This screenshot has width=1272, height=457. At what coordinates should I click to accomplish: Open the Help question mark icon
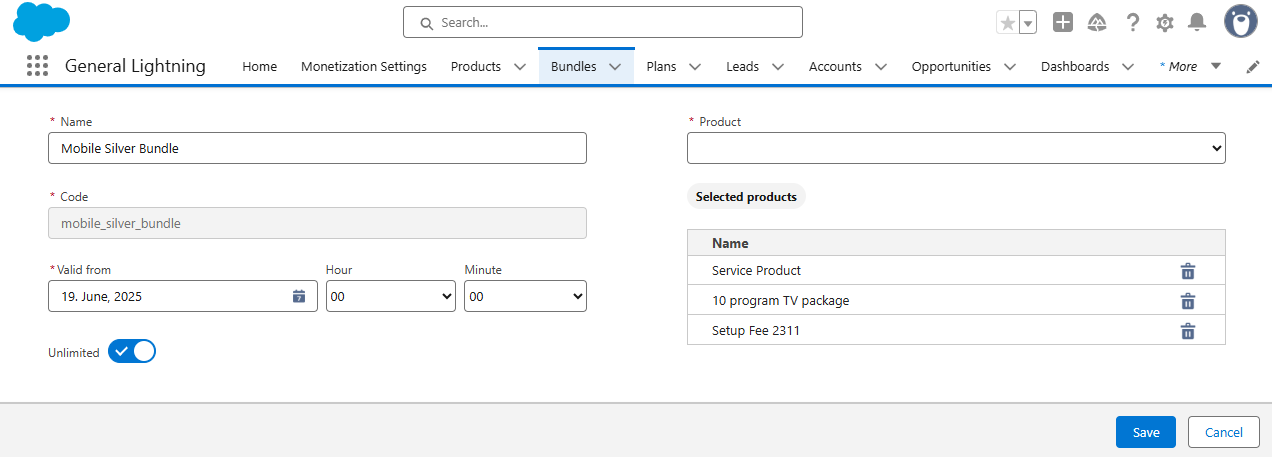(1132, 22)
